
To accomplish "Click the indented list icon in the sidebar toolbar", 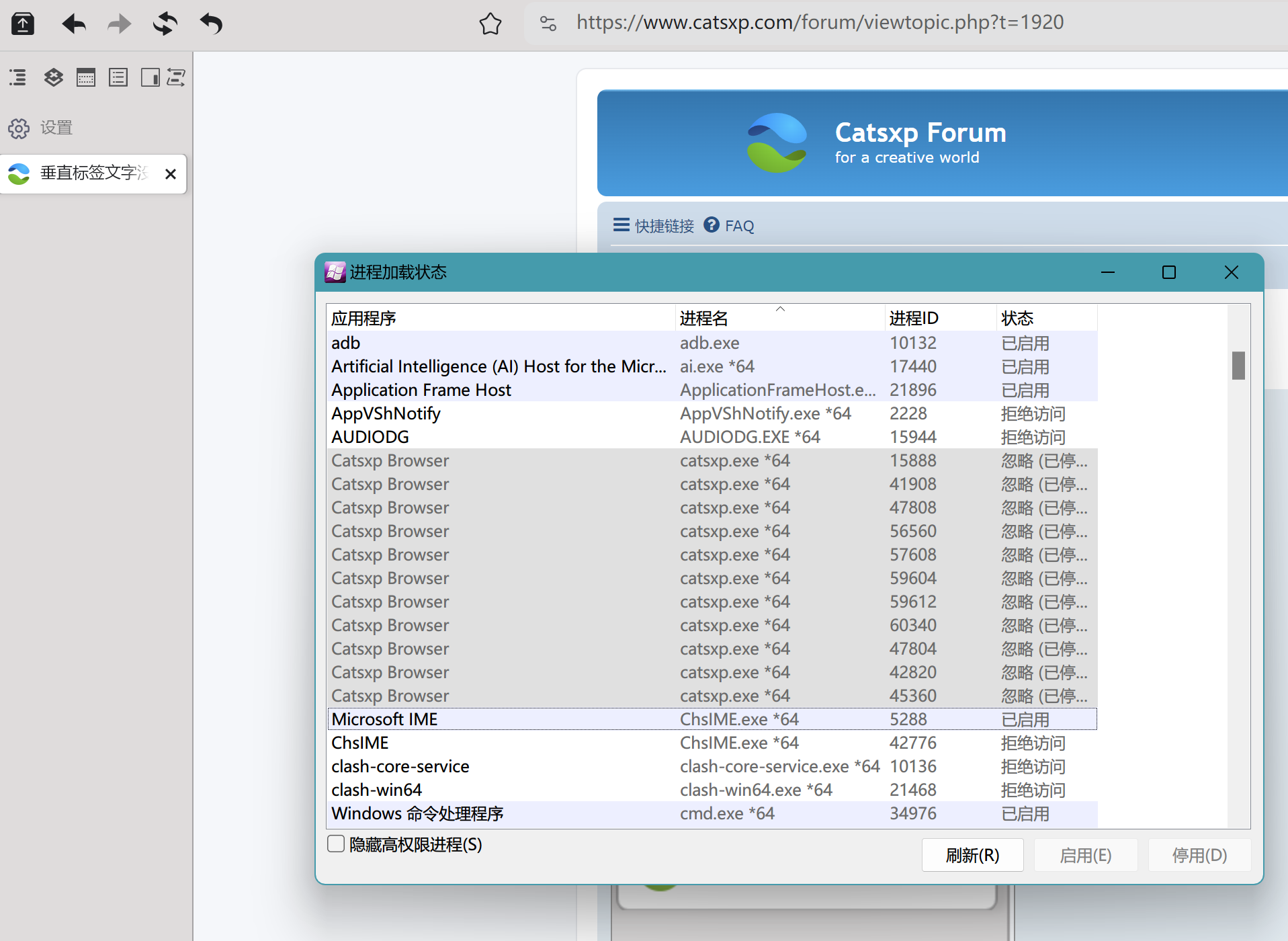I will pyautogui.click(x=18, y=78).
